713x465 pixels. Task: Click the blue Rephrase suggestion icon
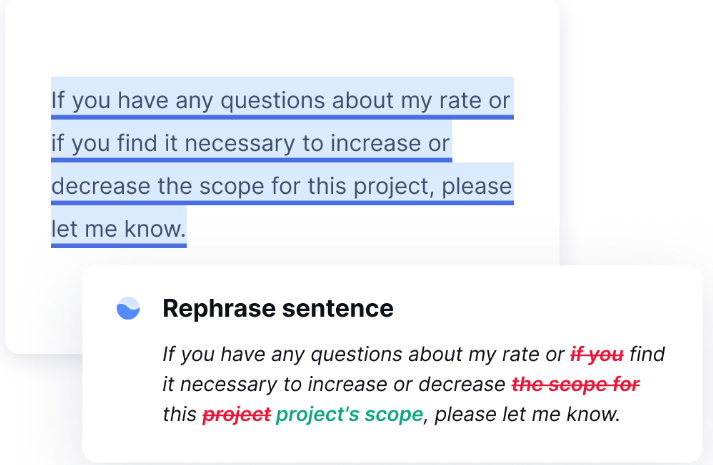click(x=128, y=309)
